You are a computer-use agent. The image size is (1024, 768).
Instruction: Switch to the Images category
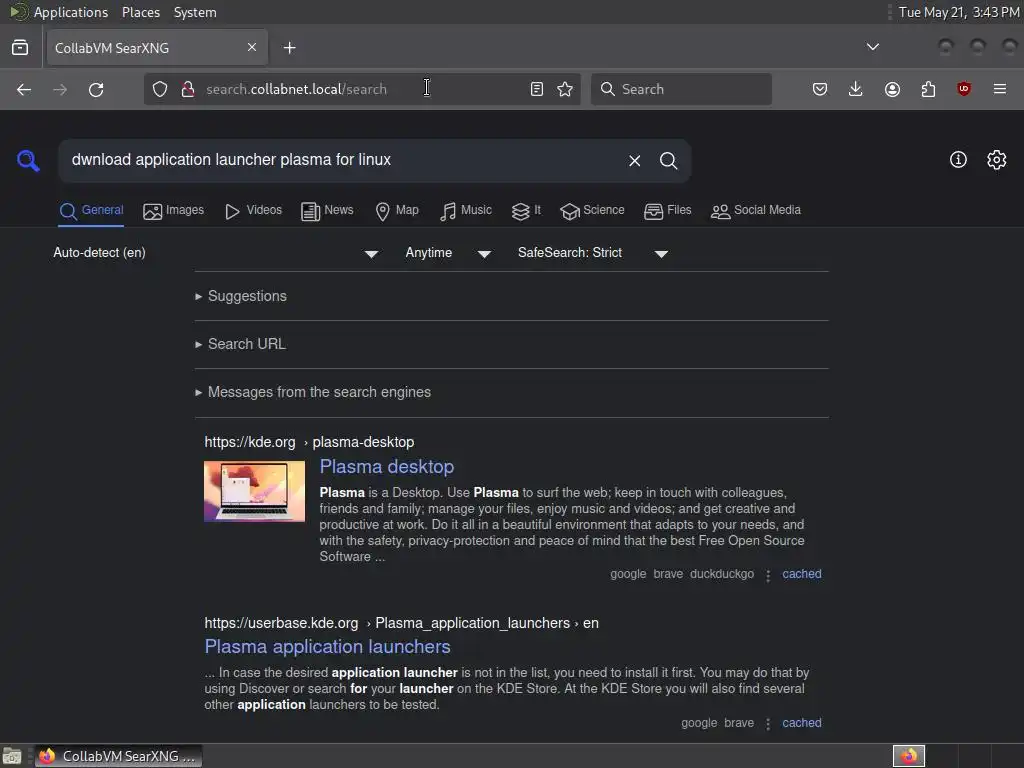[x=173, y=210]
